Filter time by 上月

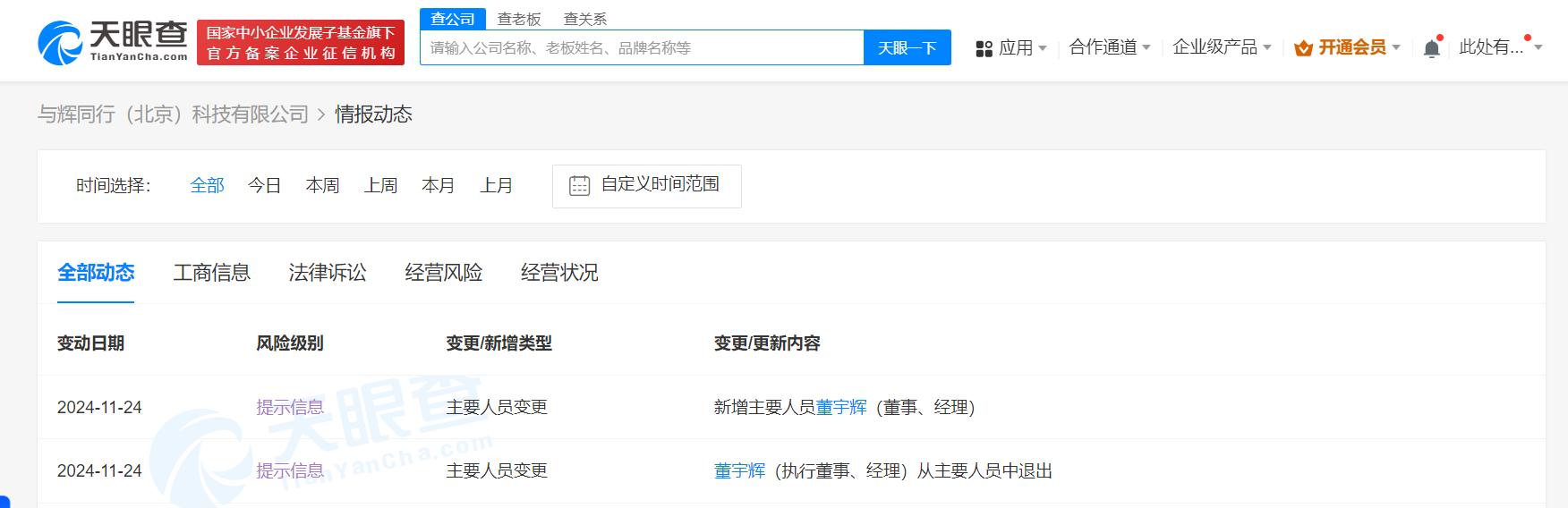tap(497, 185)
